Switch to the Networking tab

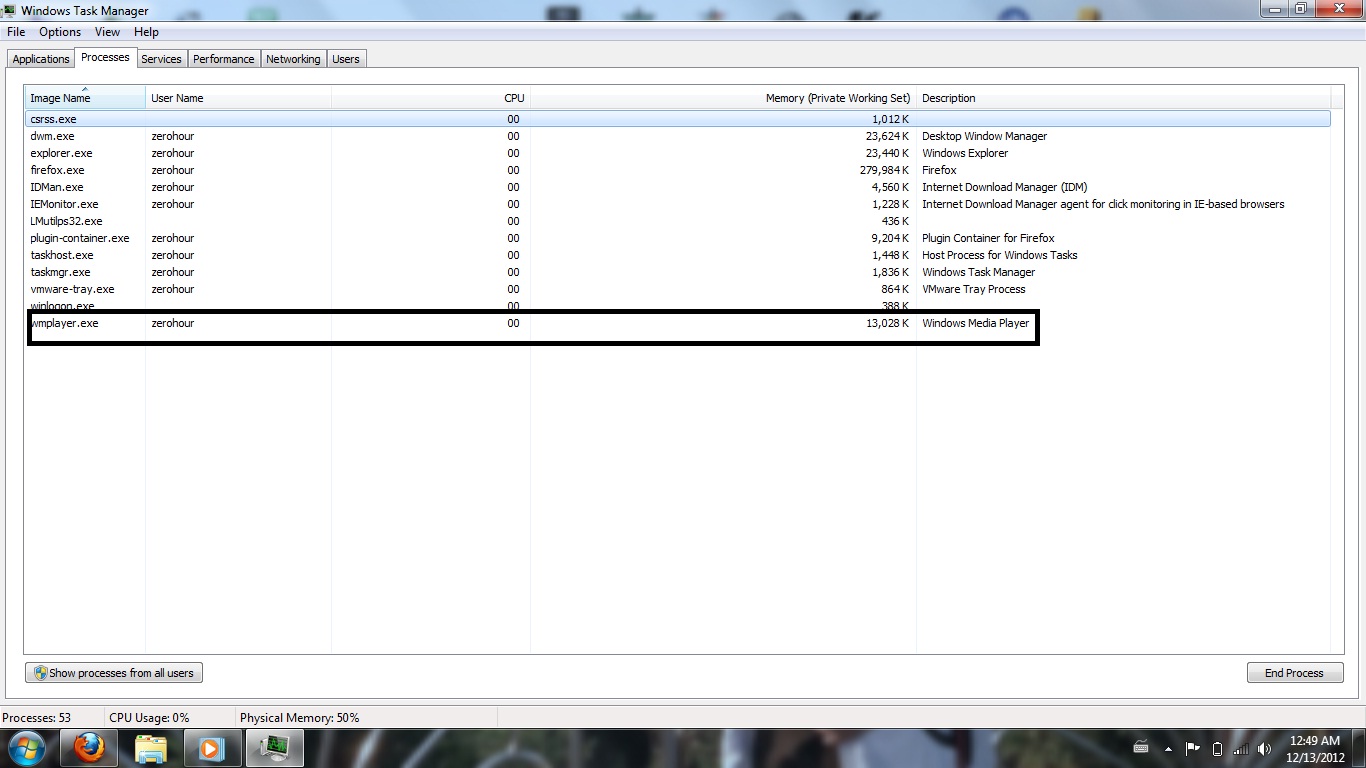tap(293, 59)
